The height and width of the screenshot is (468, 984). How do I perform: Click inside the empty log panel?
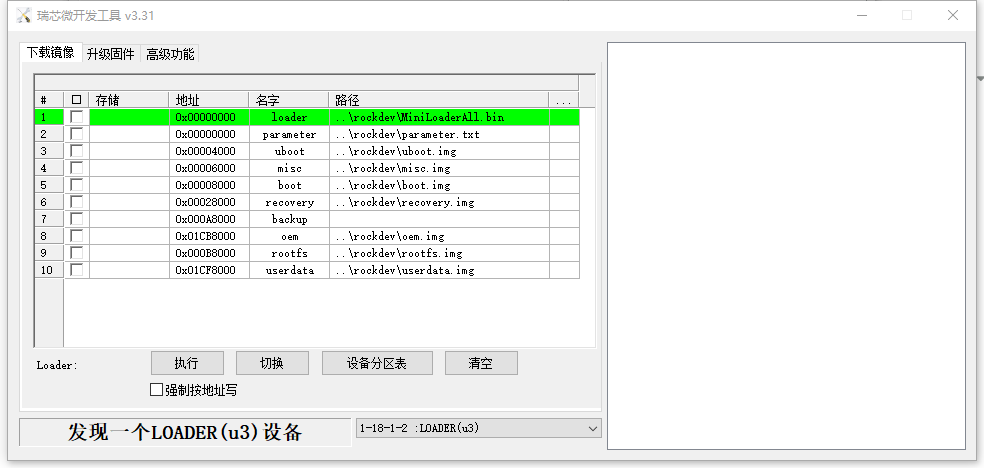[x=786, y=246]
